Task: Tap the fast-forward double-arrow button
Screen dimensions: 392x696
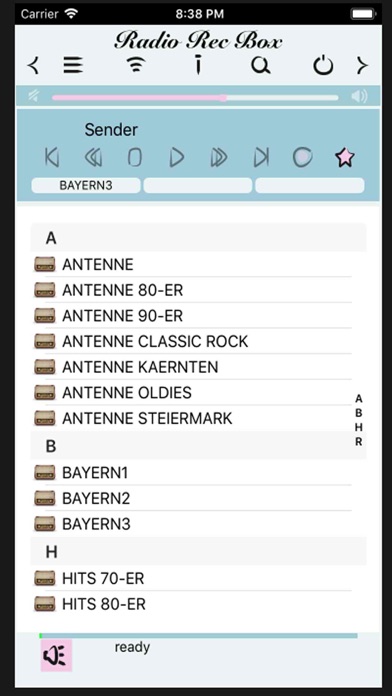Action: click(x=218, y=157)
